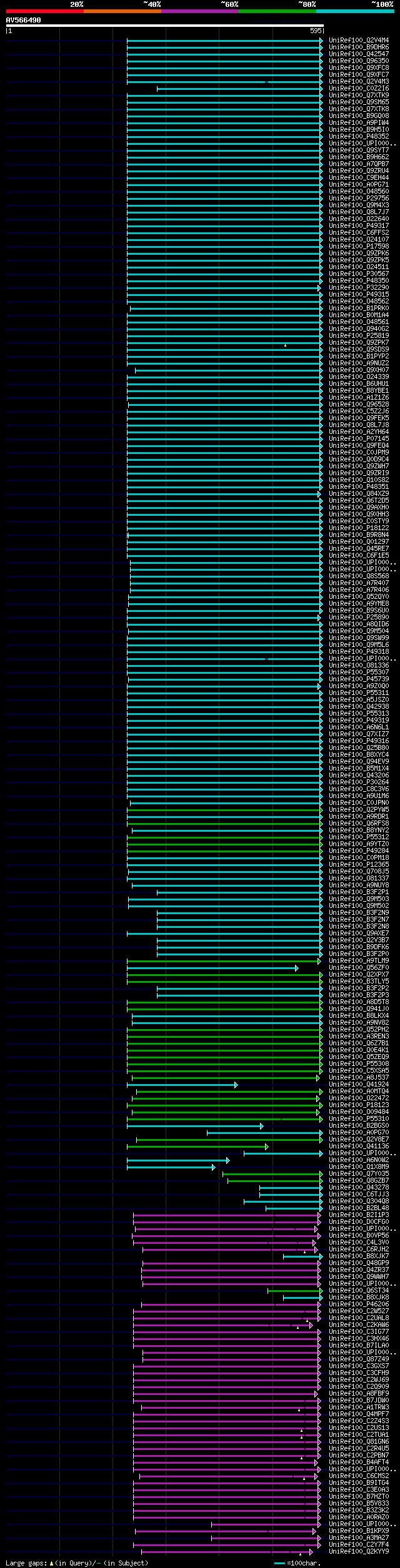
Task: Click the red identity legend segment
Action: (x=44, y=11)
